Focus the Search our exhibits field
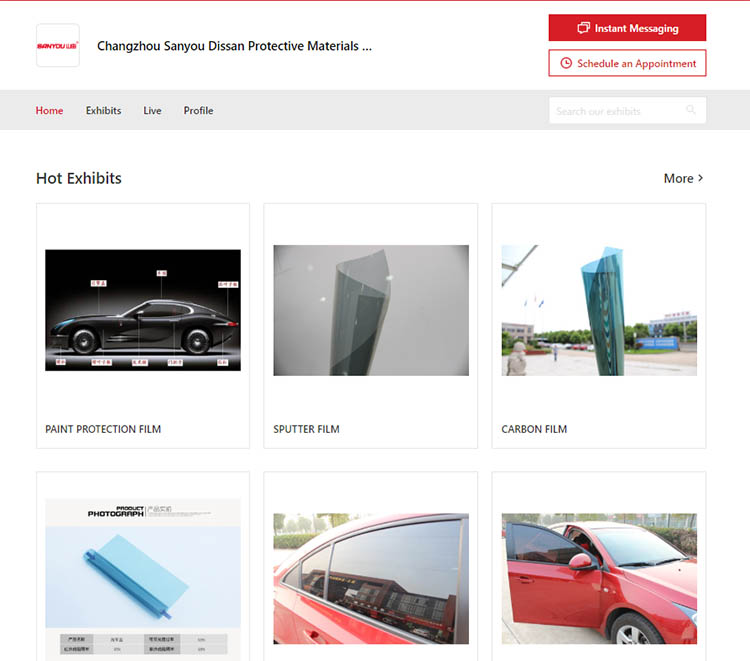Screen dimensions: 750x661 [x=615, y=111]
